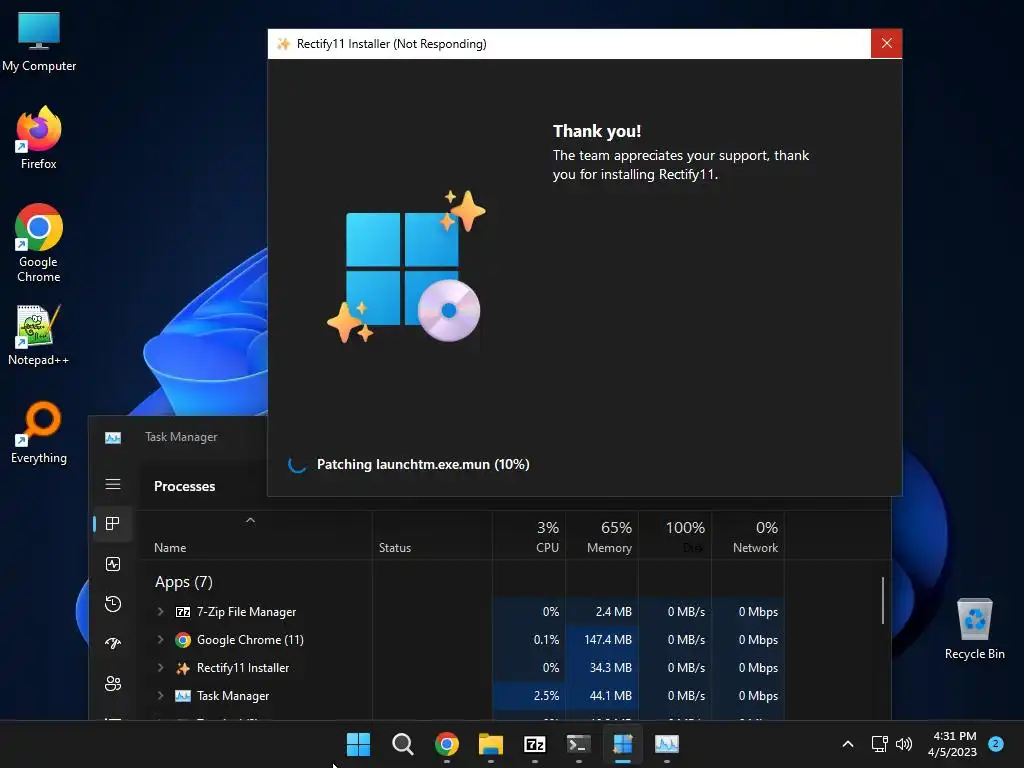
Task: Open Firefox desktop shortcut
Action: 39,138
